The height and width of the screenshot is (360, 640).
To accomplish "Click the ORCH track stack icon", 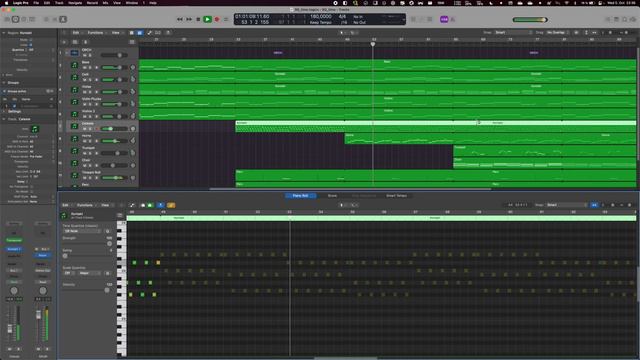I will tap(74, 53).
